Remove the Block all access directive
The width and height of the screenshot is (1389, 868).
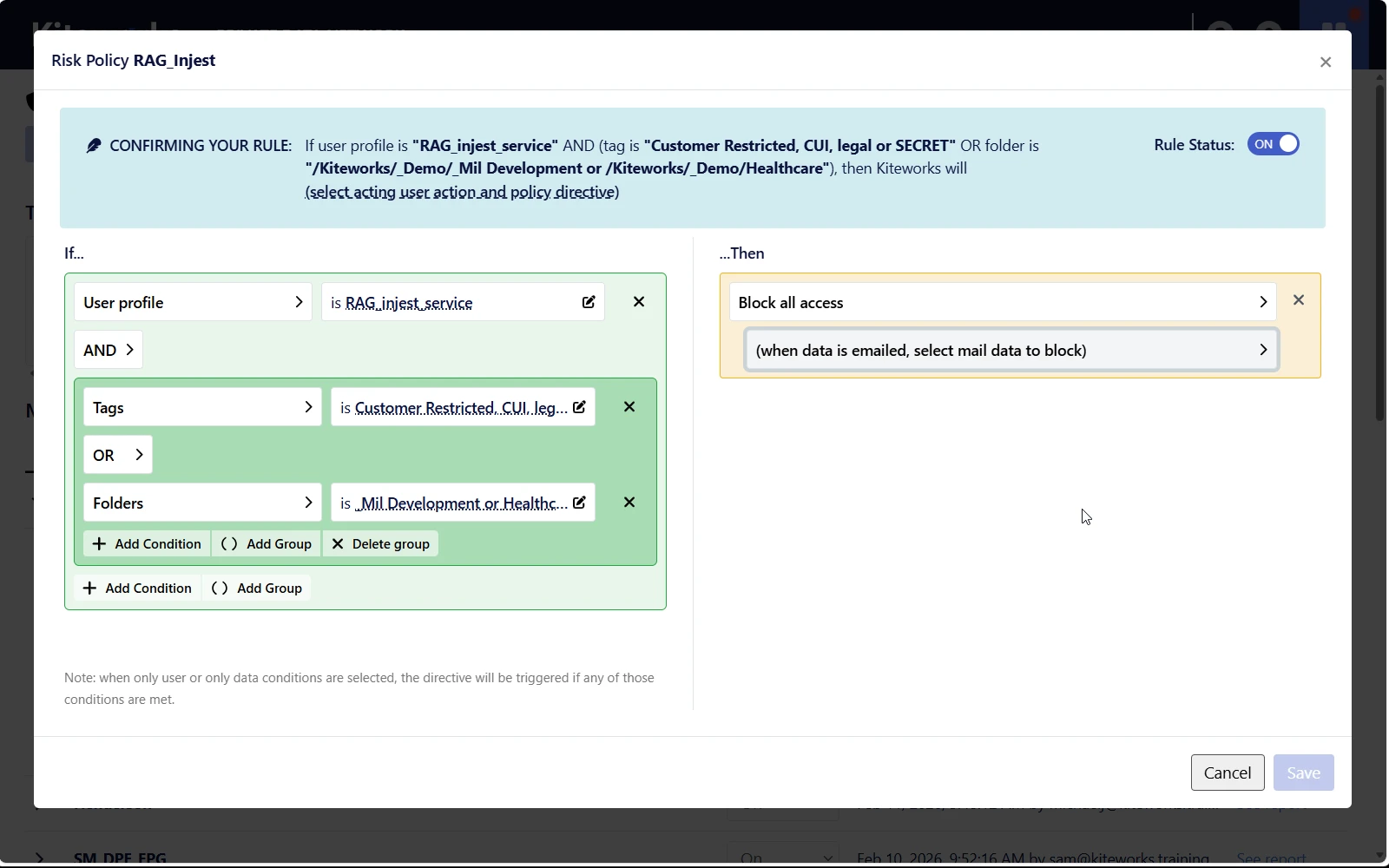(x=1299, y=300)
